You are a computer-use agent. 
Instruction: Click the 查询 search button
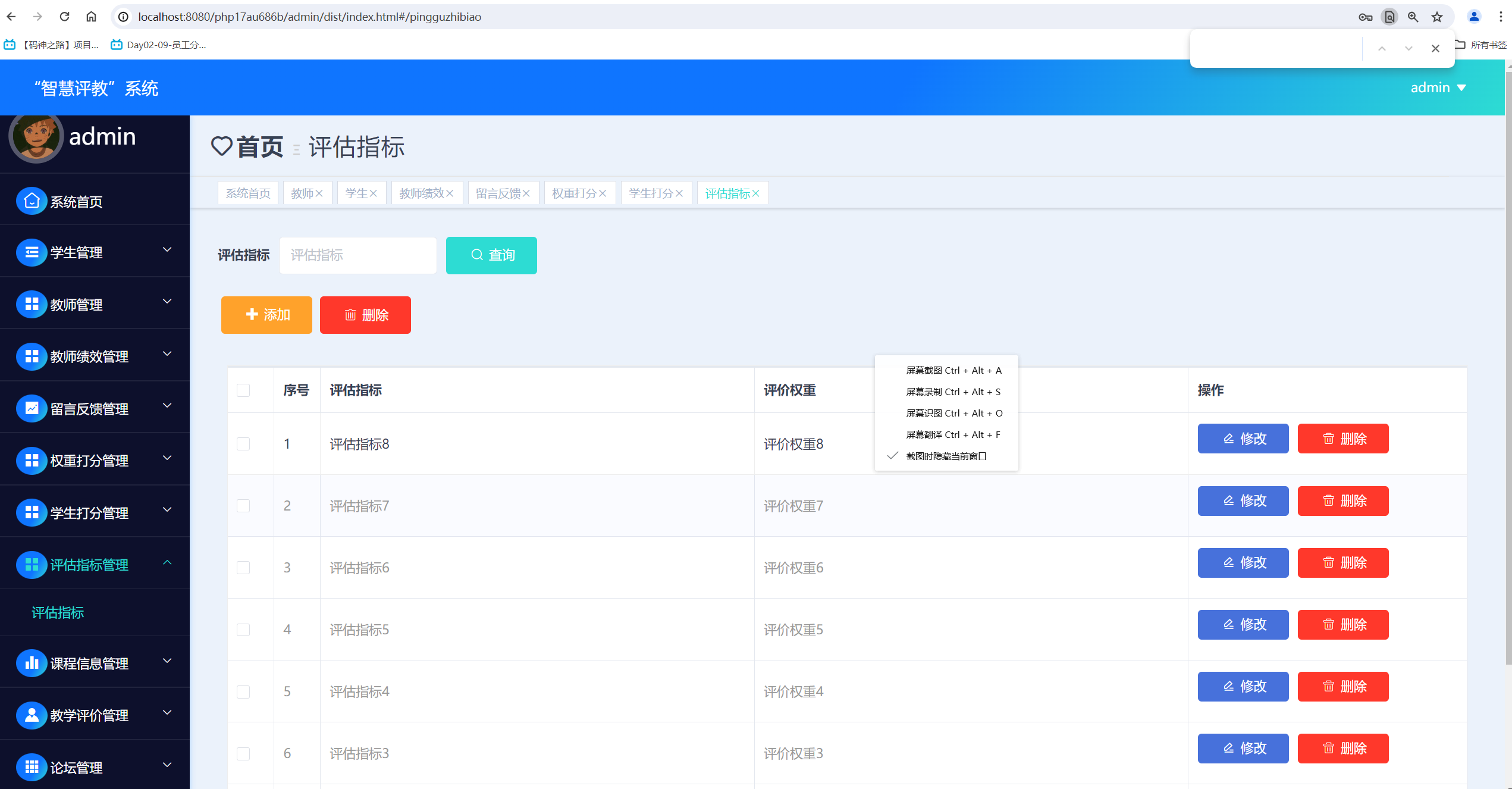tap(491, 255)
